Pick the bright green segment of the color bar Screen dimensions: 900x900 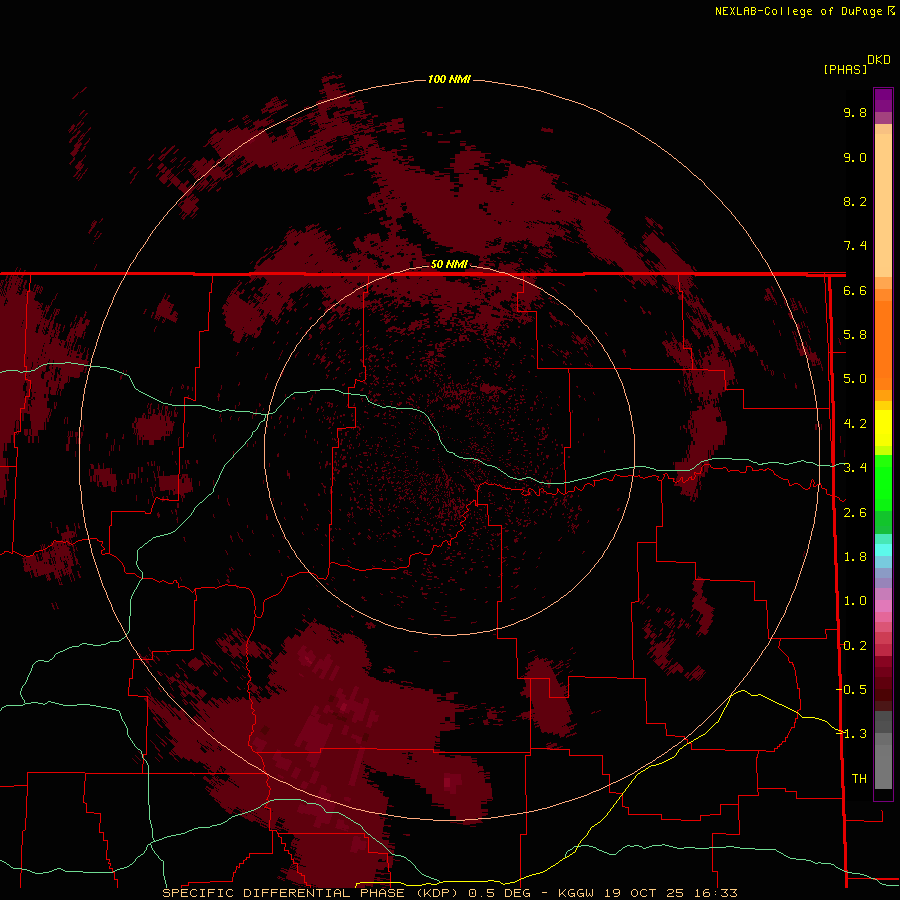pyautogui.click(x=883, y=482)
